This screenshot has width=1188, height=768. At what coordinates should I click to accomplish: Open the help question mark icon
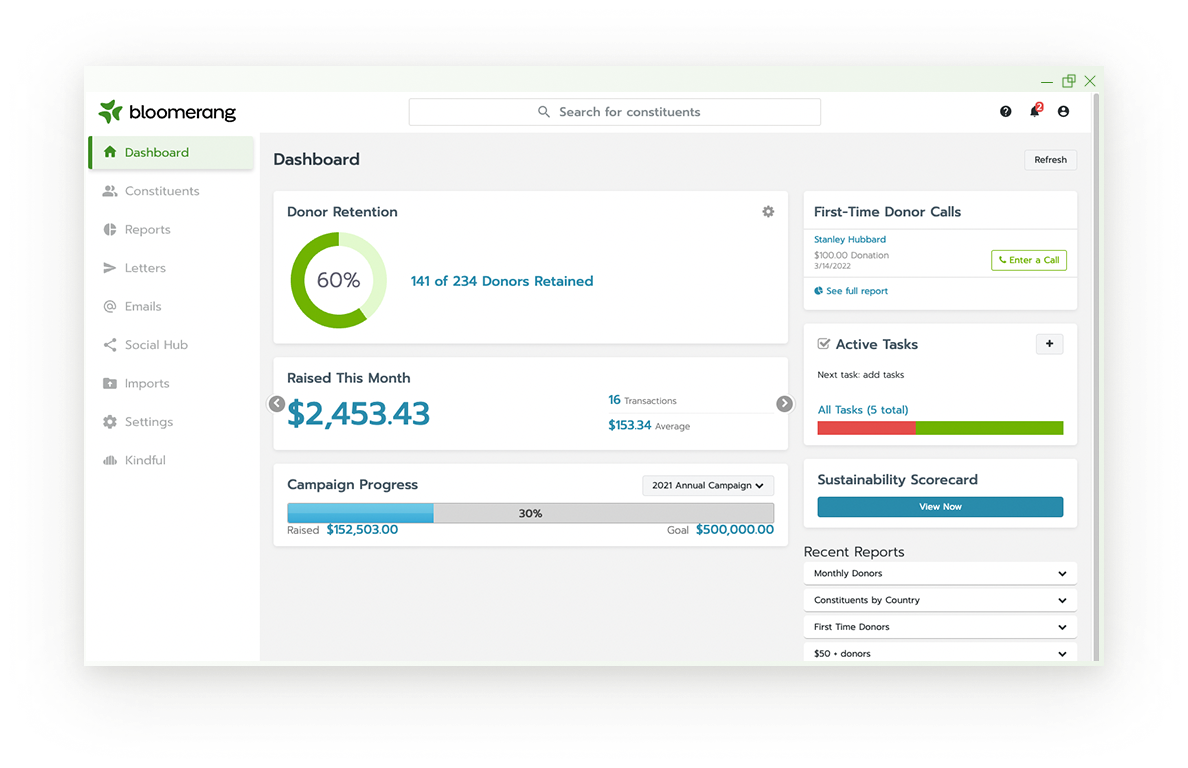tap(1005, 111)
